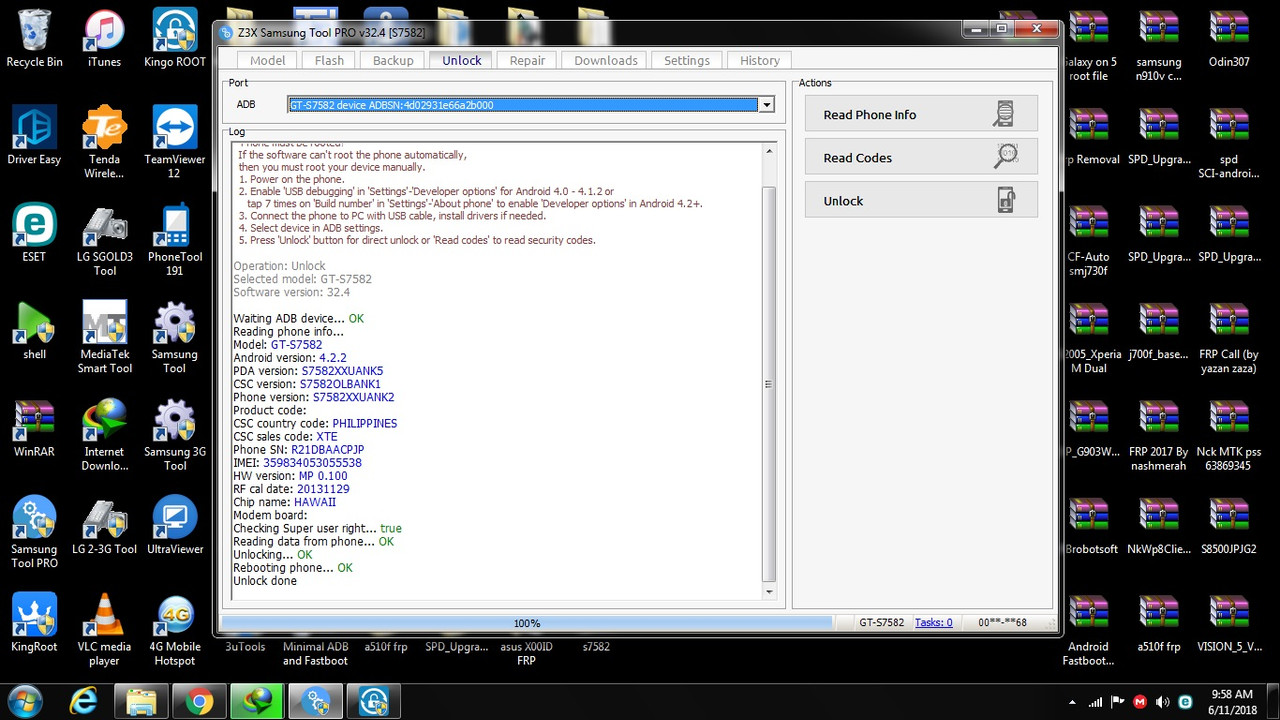Select the shell desktop shortcut
The width and height of the screenshot is (1280, 720).
coord(34,331)
